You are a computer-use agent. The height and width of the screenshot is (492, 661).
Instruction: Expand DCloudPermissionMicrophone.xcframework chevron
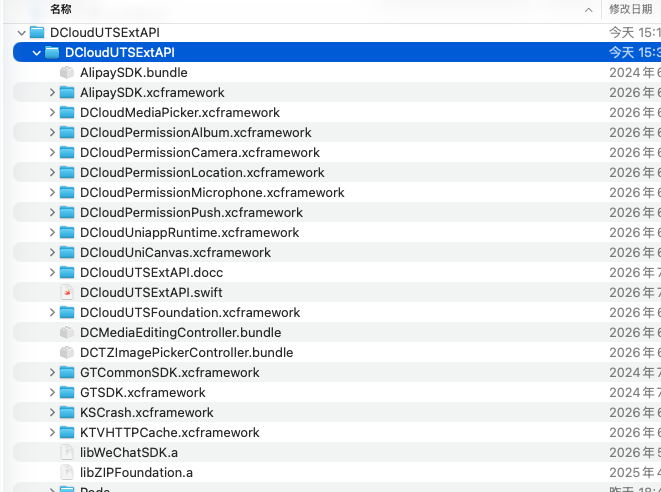[52, 193]
